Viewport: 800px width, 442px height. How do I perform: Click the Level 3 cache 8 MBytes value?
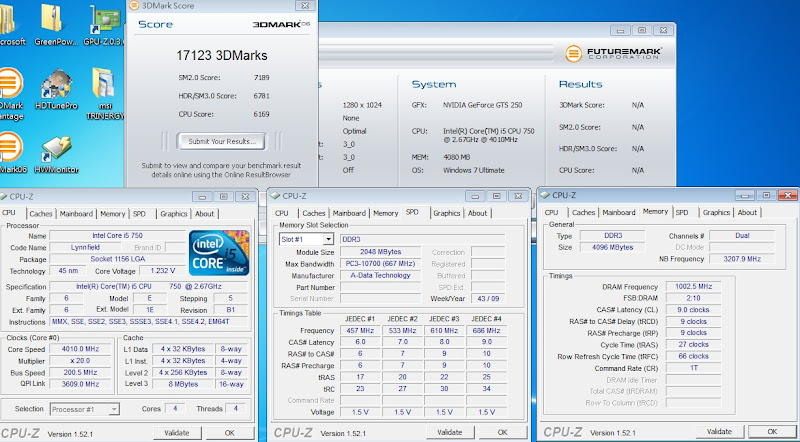click(x=183, y=384)
